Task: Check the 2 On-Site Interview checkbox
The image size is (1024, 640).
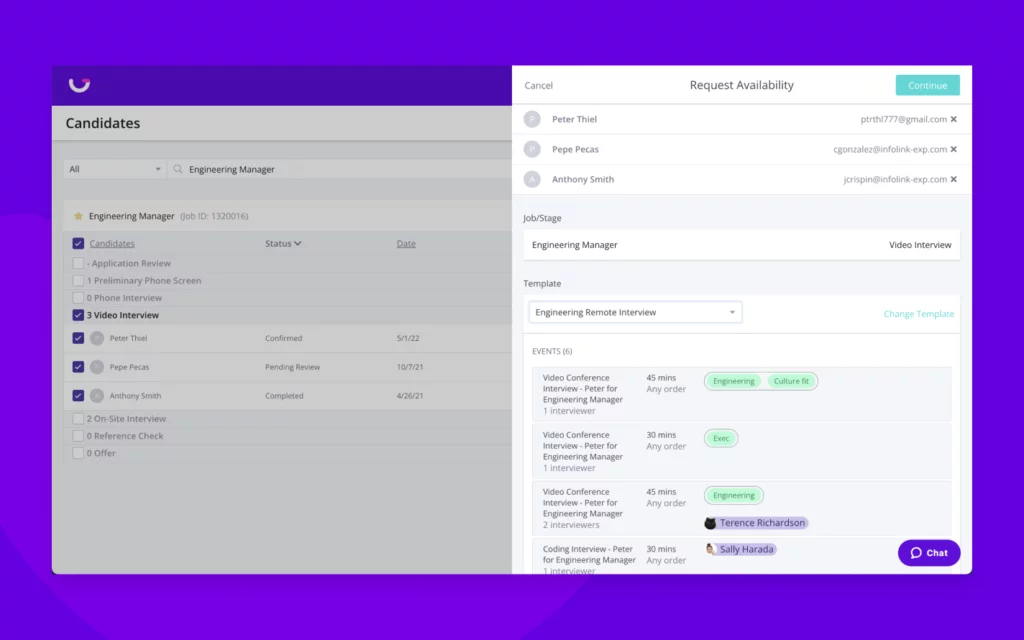Action: point(78,419)
